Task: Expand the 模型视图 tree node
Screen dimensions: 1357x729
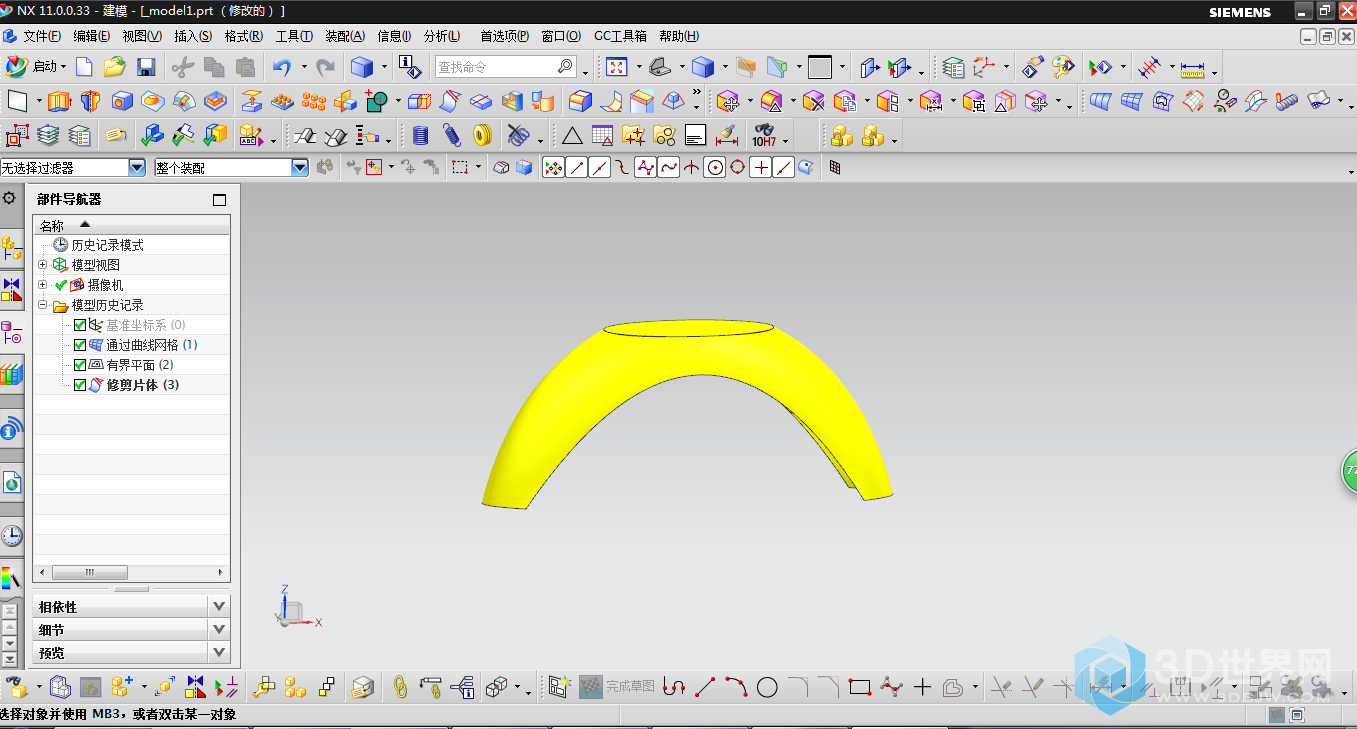Action: click(42, 265)
